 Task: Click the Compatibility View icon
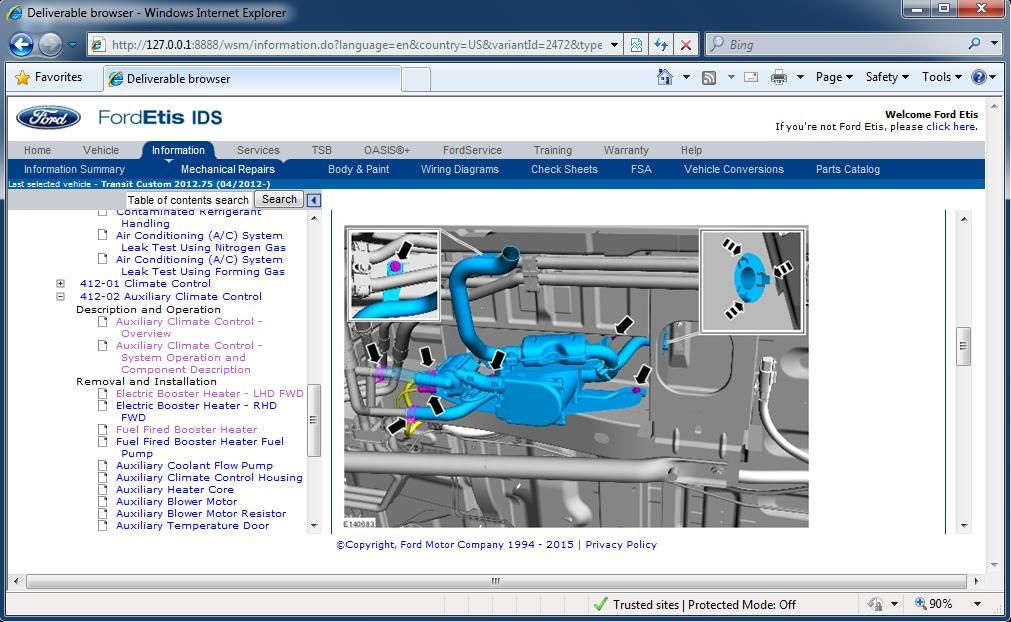tap(636, 45)
